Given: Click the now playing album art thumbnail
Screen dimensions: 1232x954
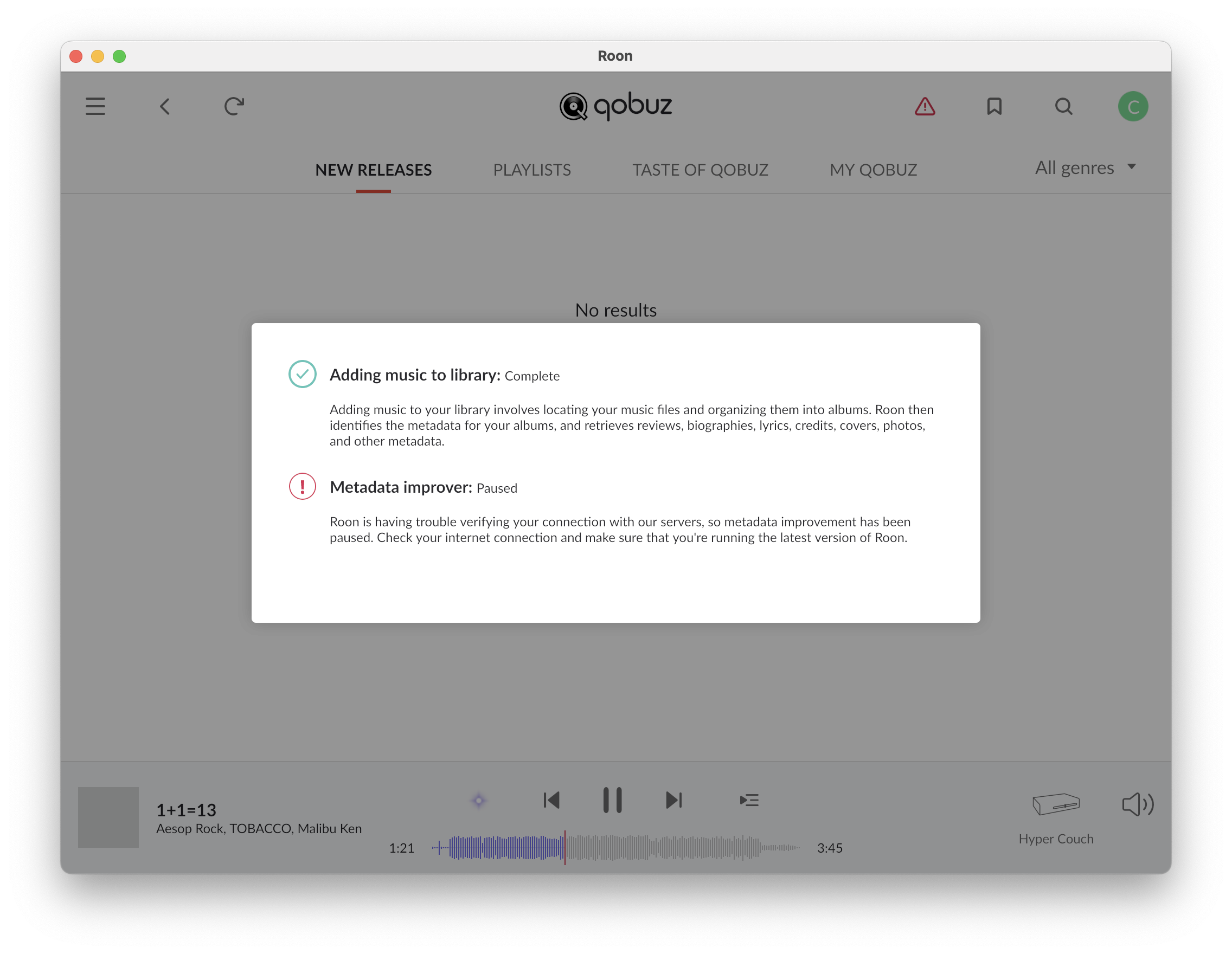Looking at the screenshot, I should point(108,817).
